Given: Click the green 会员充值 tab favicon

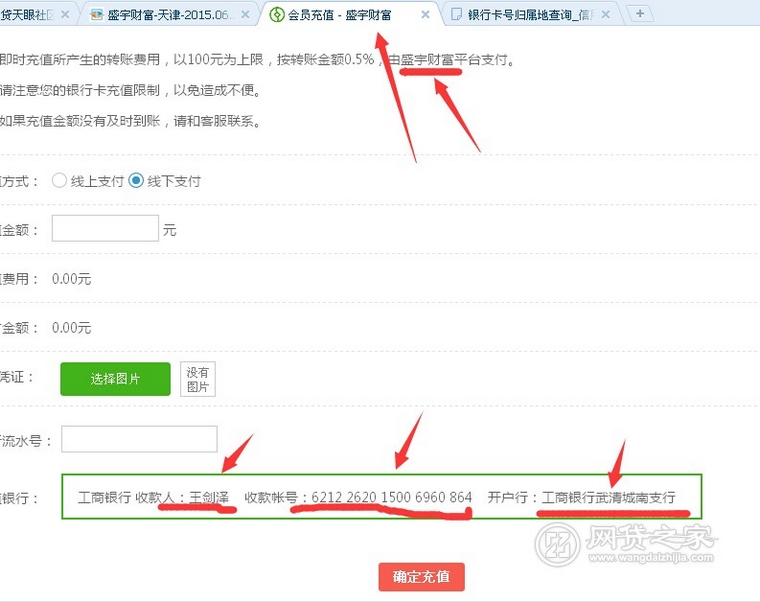Looking at the screenshot, I should point(277,15).
